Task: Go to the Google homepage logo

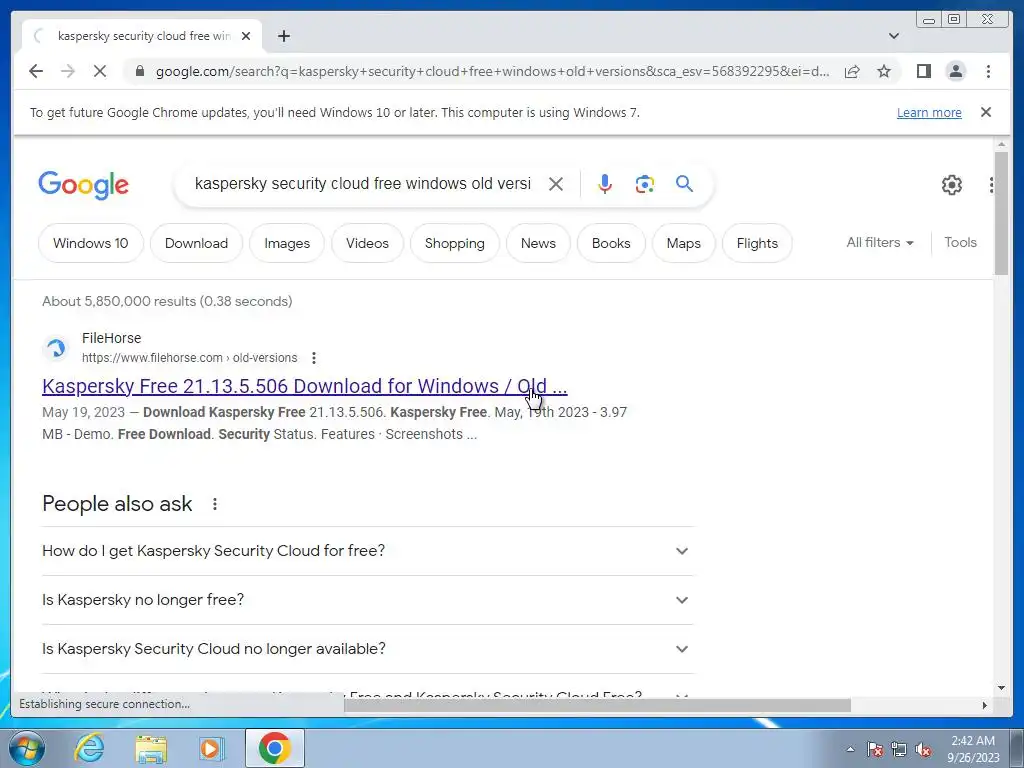Action: tap(84, 185)
